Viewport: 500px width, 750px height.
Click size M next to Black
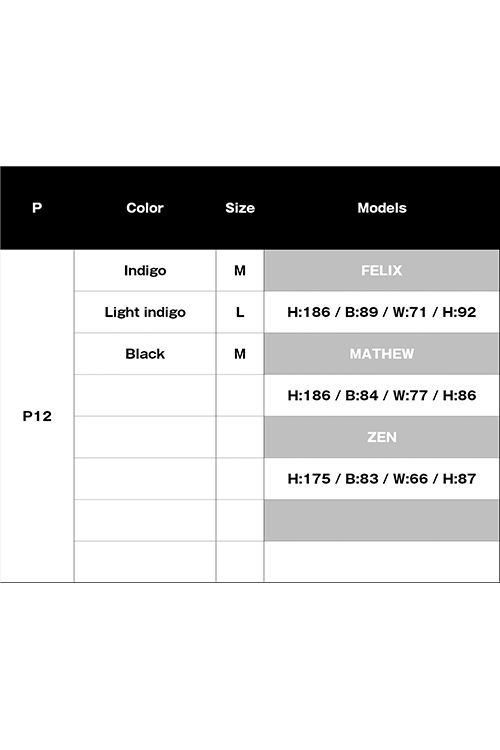(240, 354)
